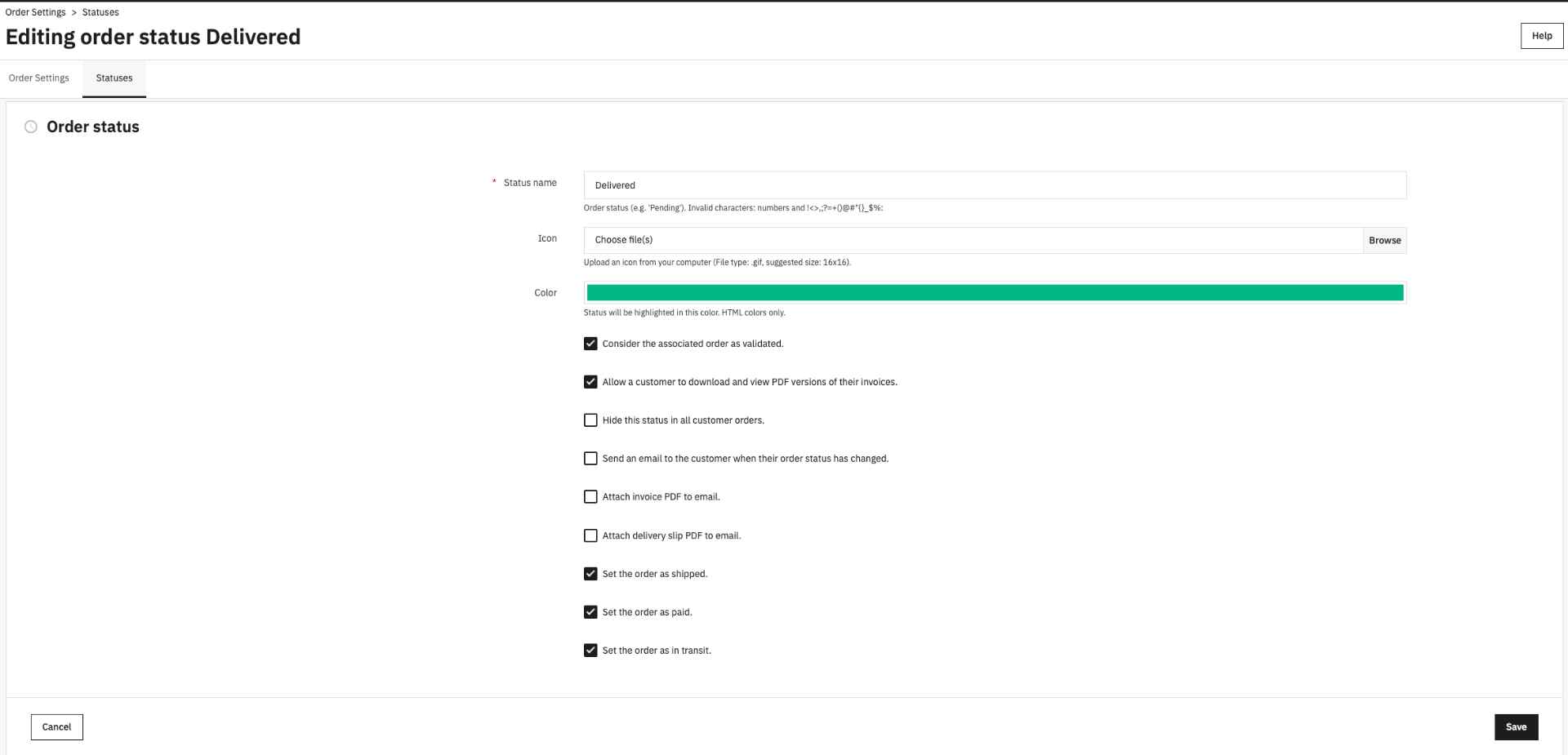This screenshot has height=755, width=1568.
Task: Tick Attach delivery slip PDF to email
Action: [590, 535]
